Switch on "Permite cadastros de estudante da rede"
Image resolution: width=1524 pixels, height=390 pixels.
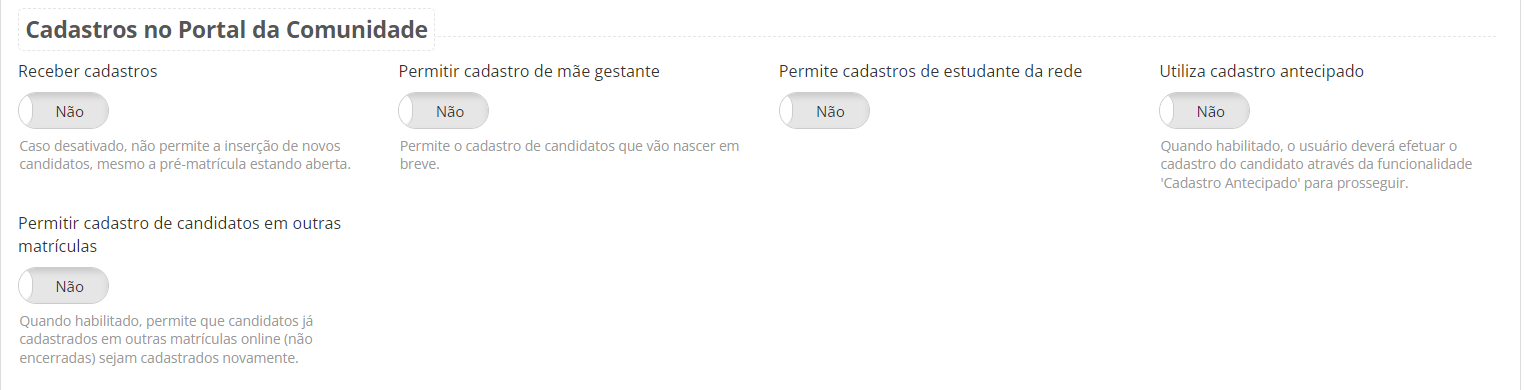pyautogui.click(x=825, y=111)
